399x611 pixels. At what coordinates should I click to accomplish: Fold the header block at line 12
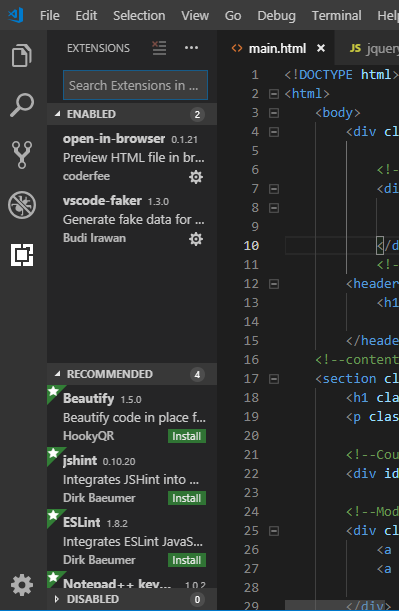(x=274, y=284)
